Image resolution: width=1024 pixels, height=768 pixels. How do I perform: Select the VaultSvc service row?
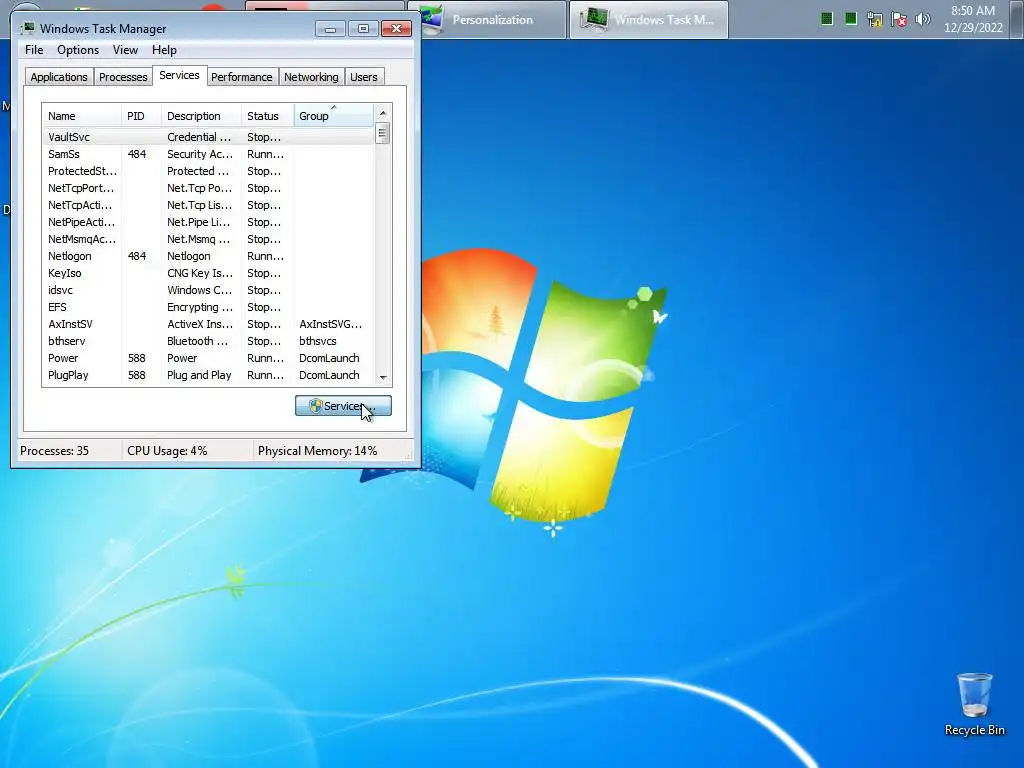tap(208, 137)
